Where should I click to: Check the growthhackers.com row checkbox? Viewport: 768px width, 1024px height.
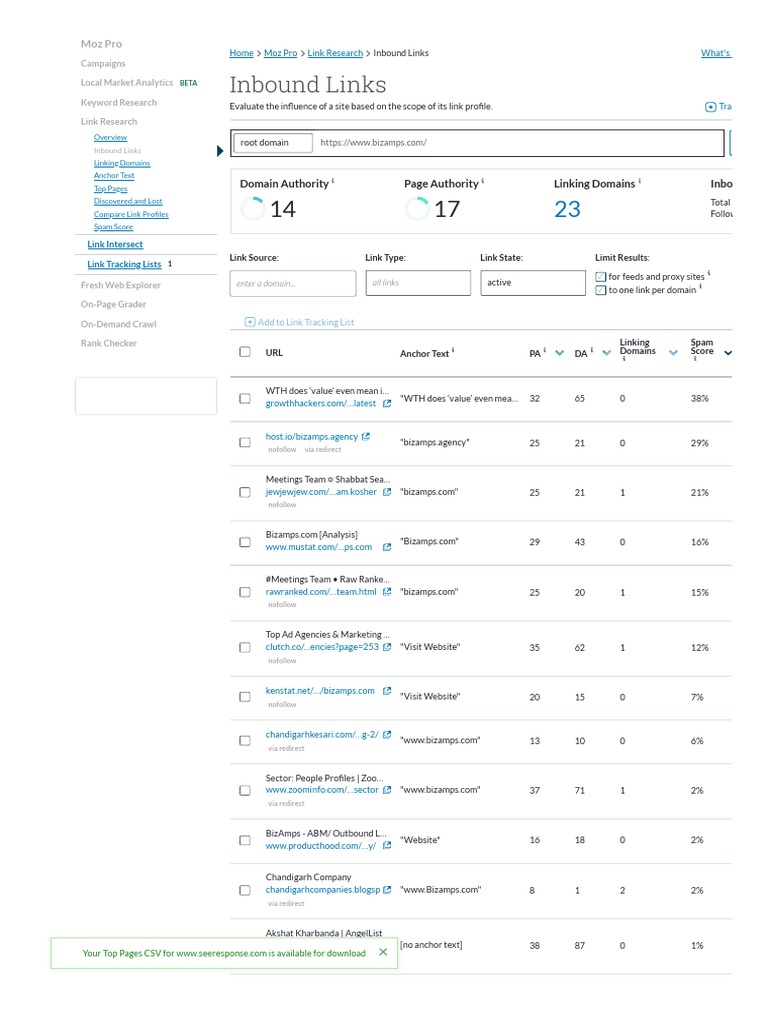click(245, 398)
